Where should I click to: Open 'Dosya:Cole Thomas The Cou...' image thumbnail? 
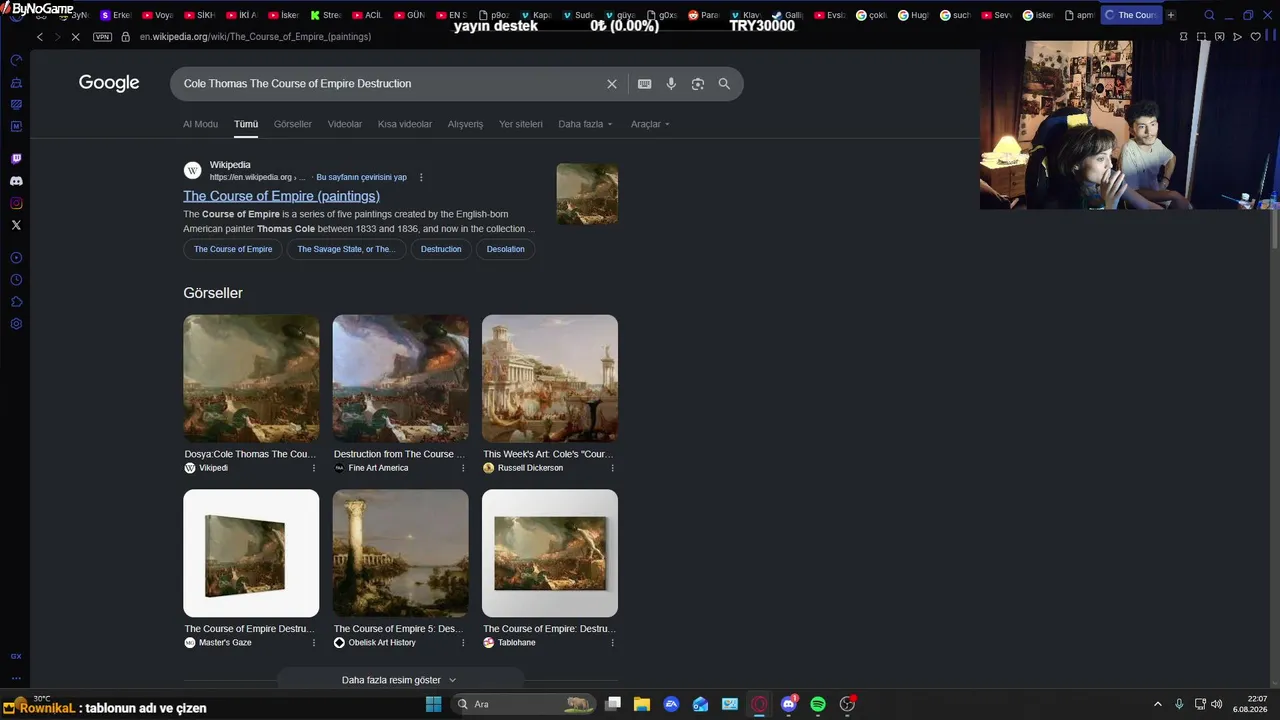251,379
